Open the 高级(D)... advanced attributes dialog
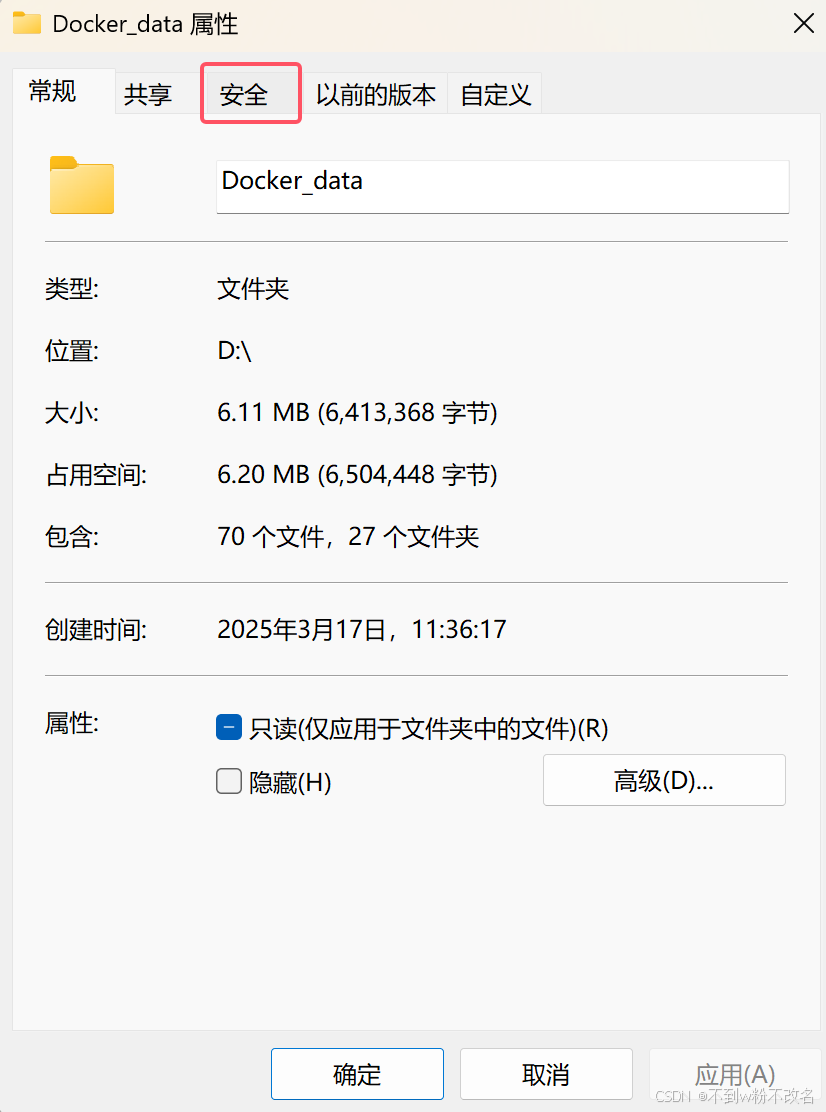 click(x=663, y=781)
